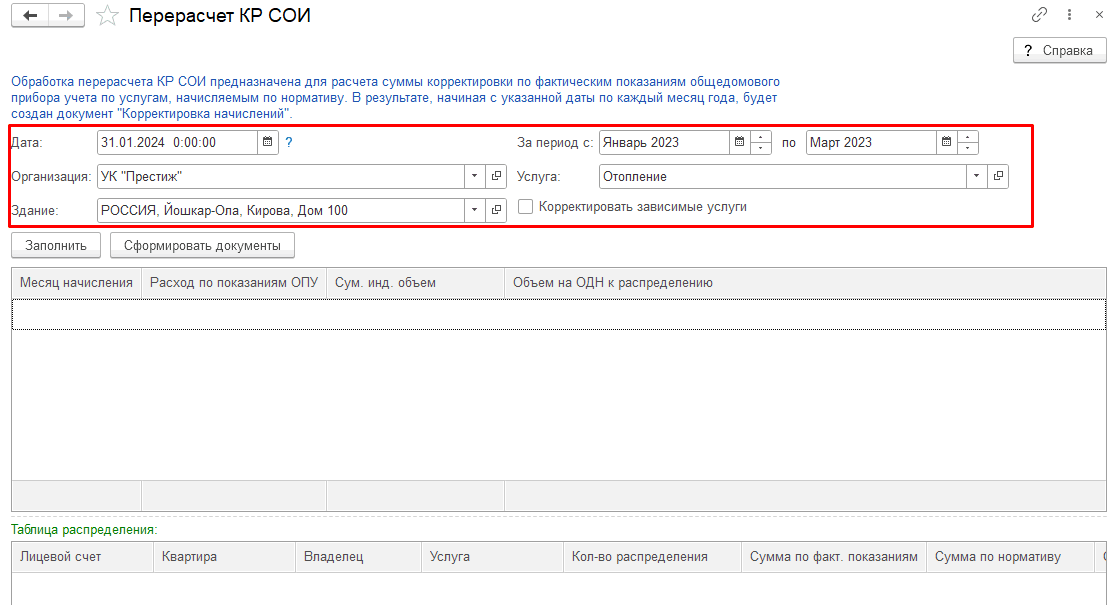Click the Заполнить button

click(56, 245)
